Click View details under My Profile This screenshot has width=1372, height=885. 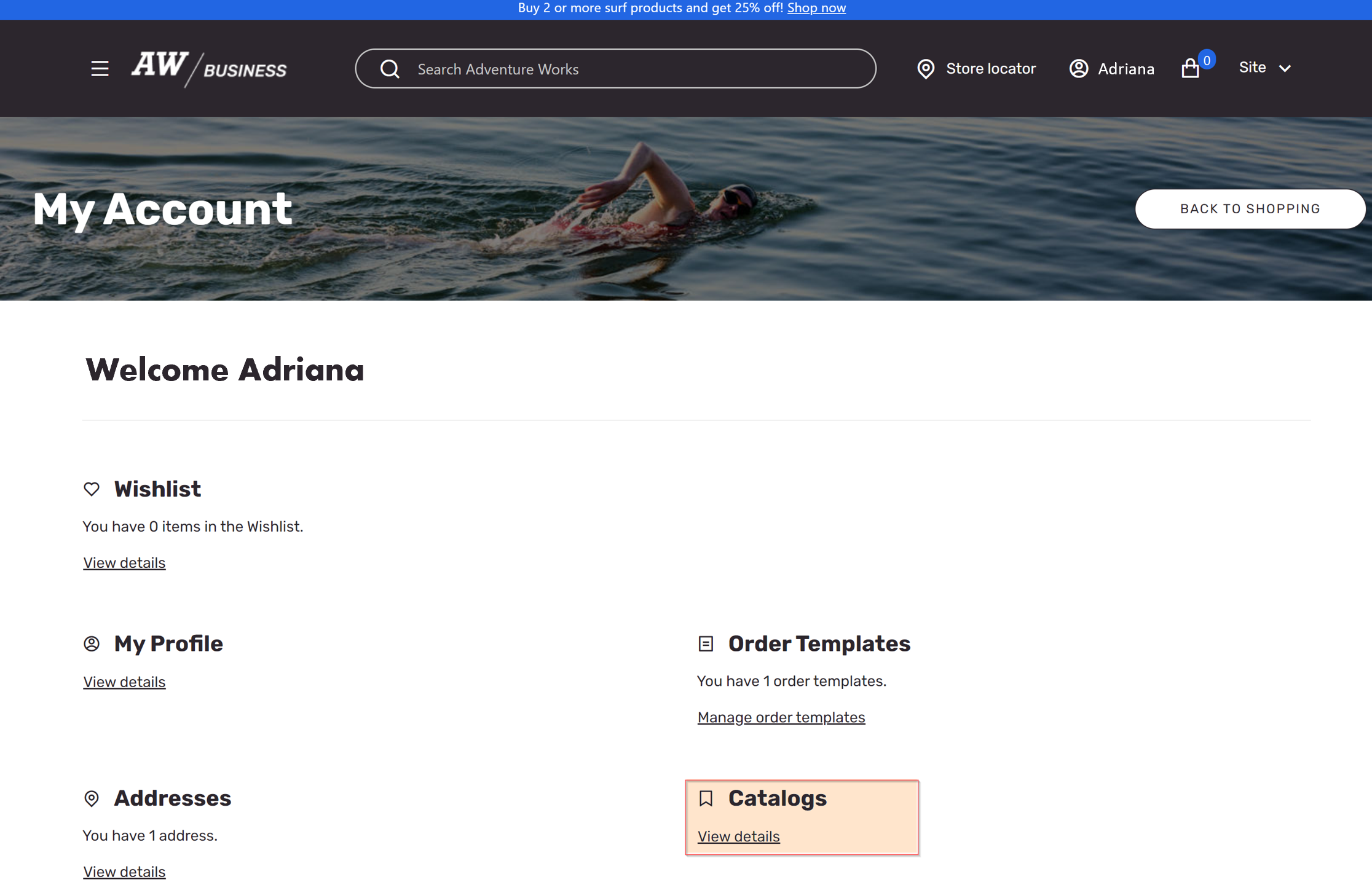click(x=124, y=681)
